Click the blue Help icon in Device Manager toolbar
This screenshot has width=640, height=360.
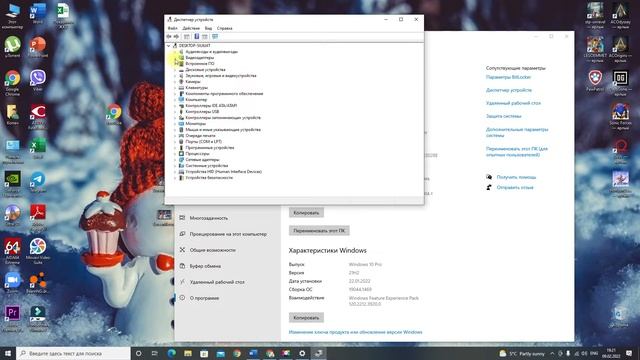[197, 37]
